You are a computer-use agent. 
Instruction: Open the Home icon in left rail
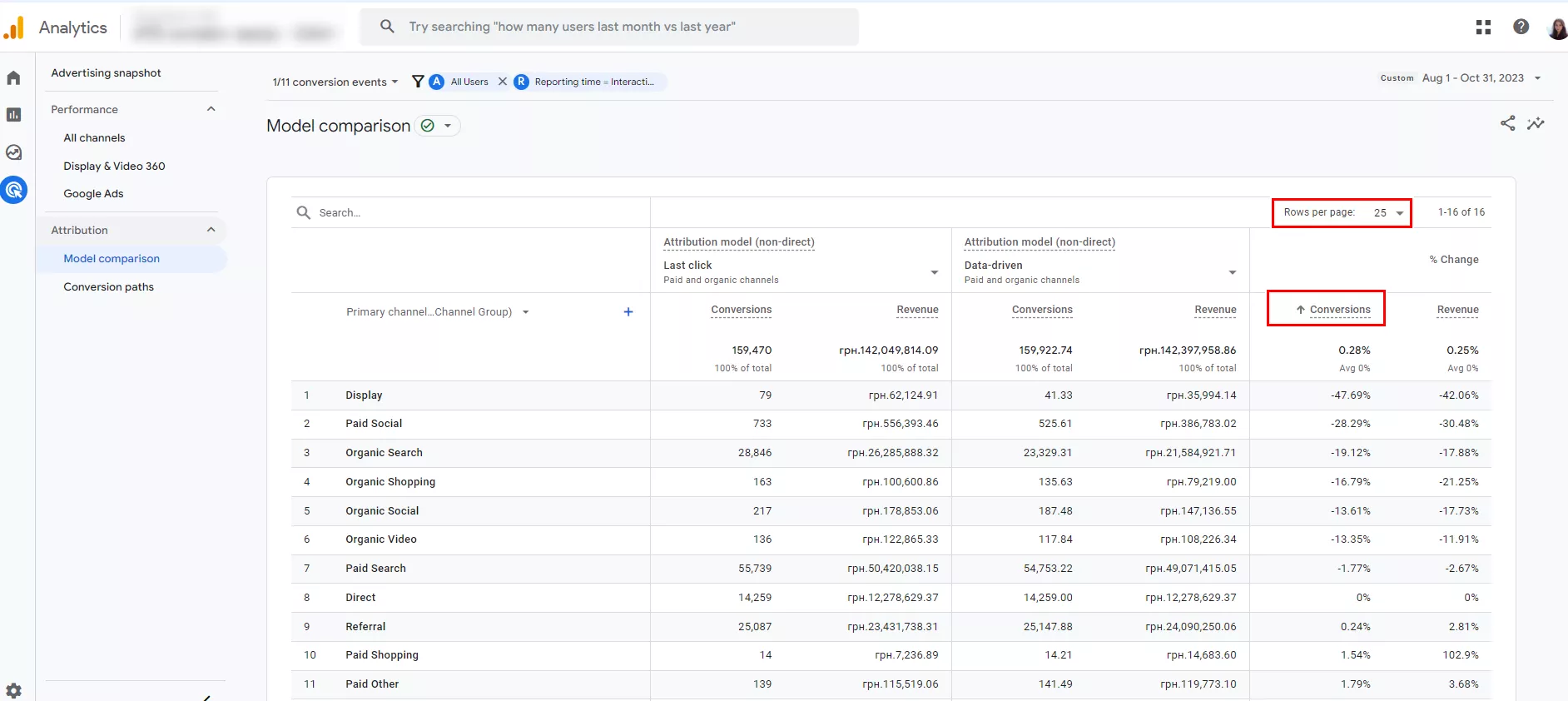coord(13,78)
